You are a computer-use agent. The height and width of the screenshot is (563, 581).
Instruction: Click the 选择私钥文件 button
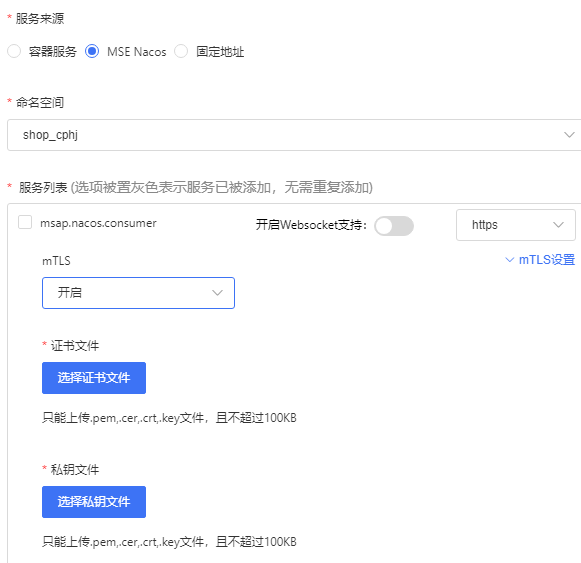[94, 502]
